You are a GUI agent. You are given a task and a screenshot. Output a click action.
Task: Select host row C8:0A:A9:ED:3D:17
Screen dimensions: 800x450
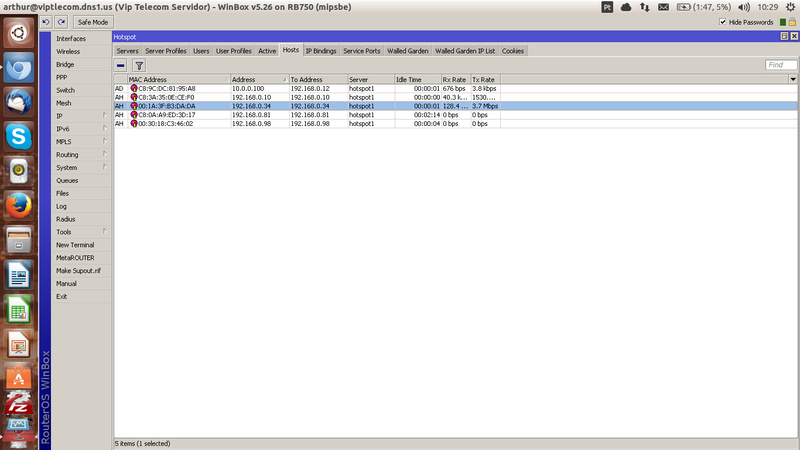pyautogui.click(x=456, y=115)
